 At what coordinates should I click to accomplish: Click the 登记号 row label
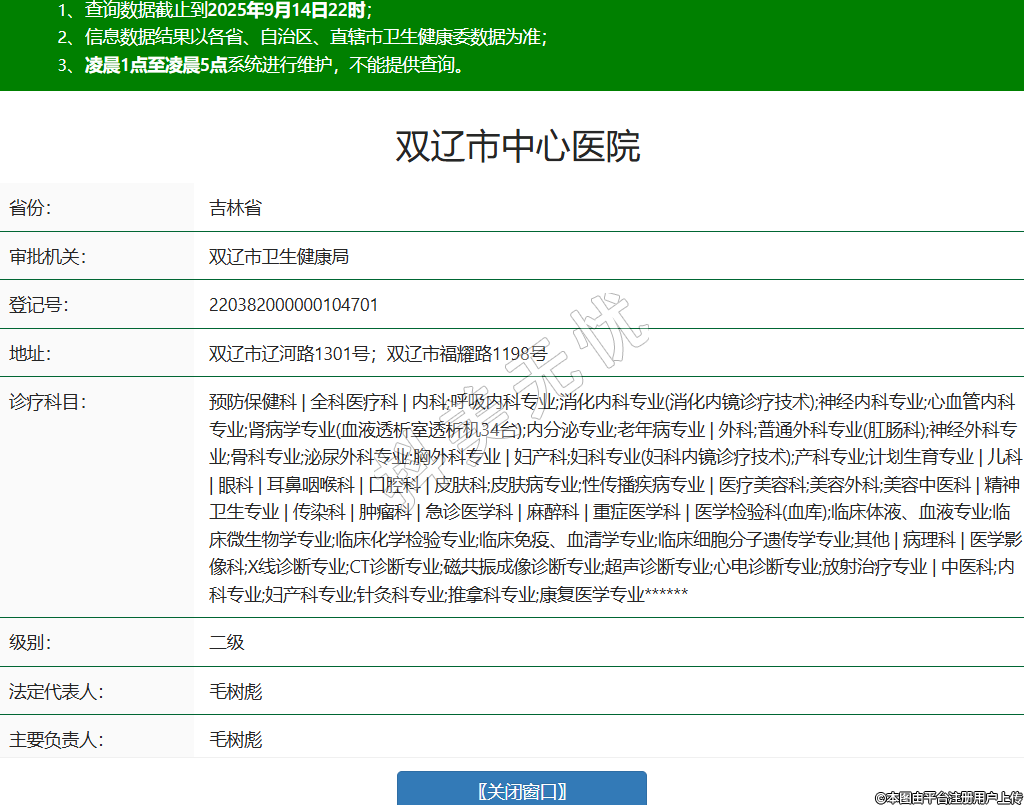pos(38,305)
